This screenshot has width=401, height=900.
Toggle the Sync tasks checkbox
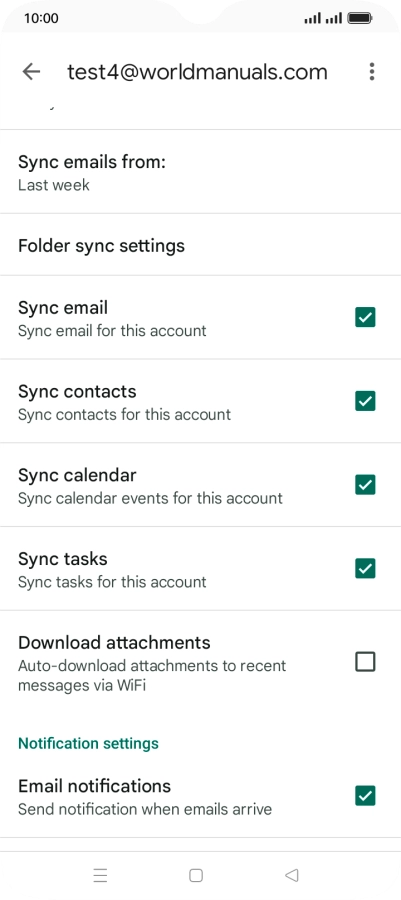(365, 568)
